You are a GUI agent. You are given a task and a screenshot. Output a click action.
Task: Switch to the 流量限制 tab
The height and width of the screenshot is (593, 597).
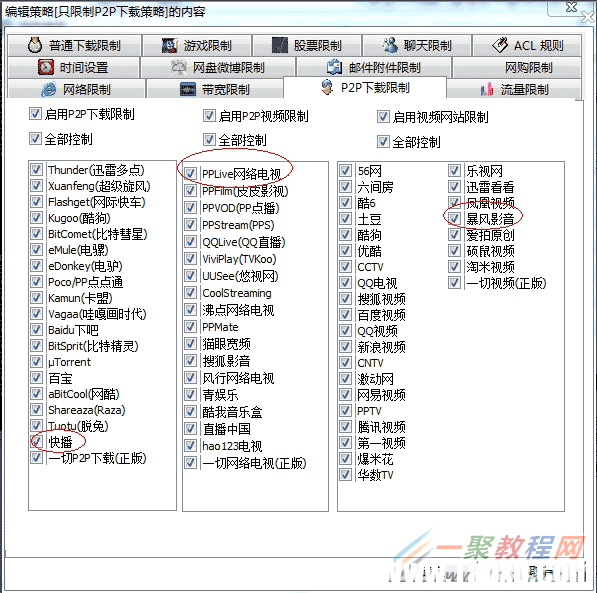coord(514,90)
